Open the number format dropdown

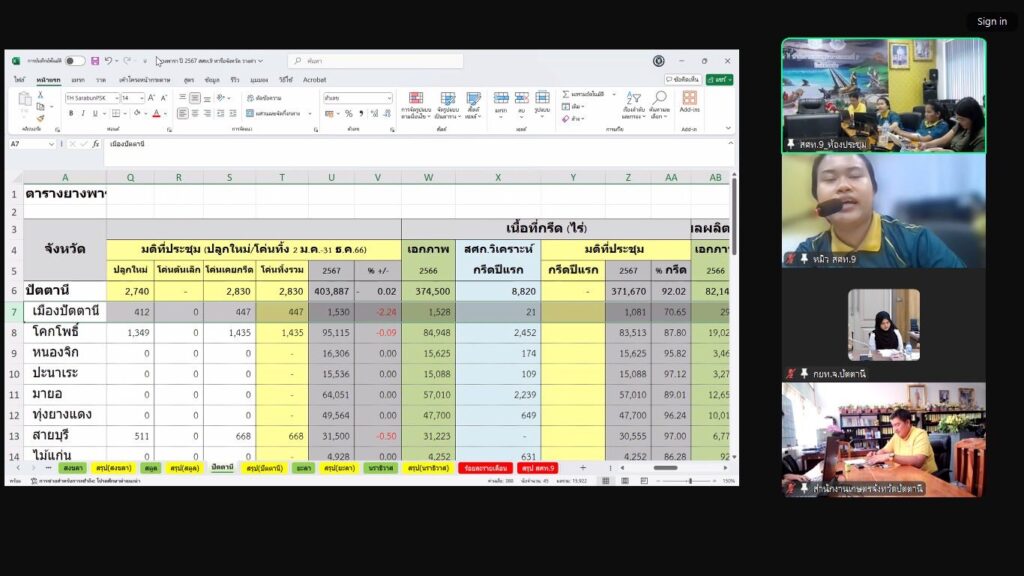(x=389, y=98)
